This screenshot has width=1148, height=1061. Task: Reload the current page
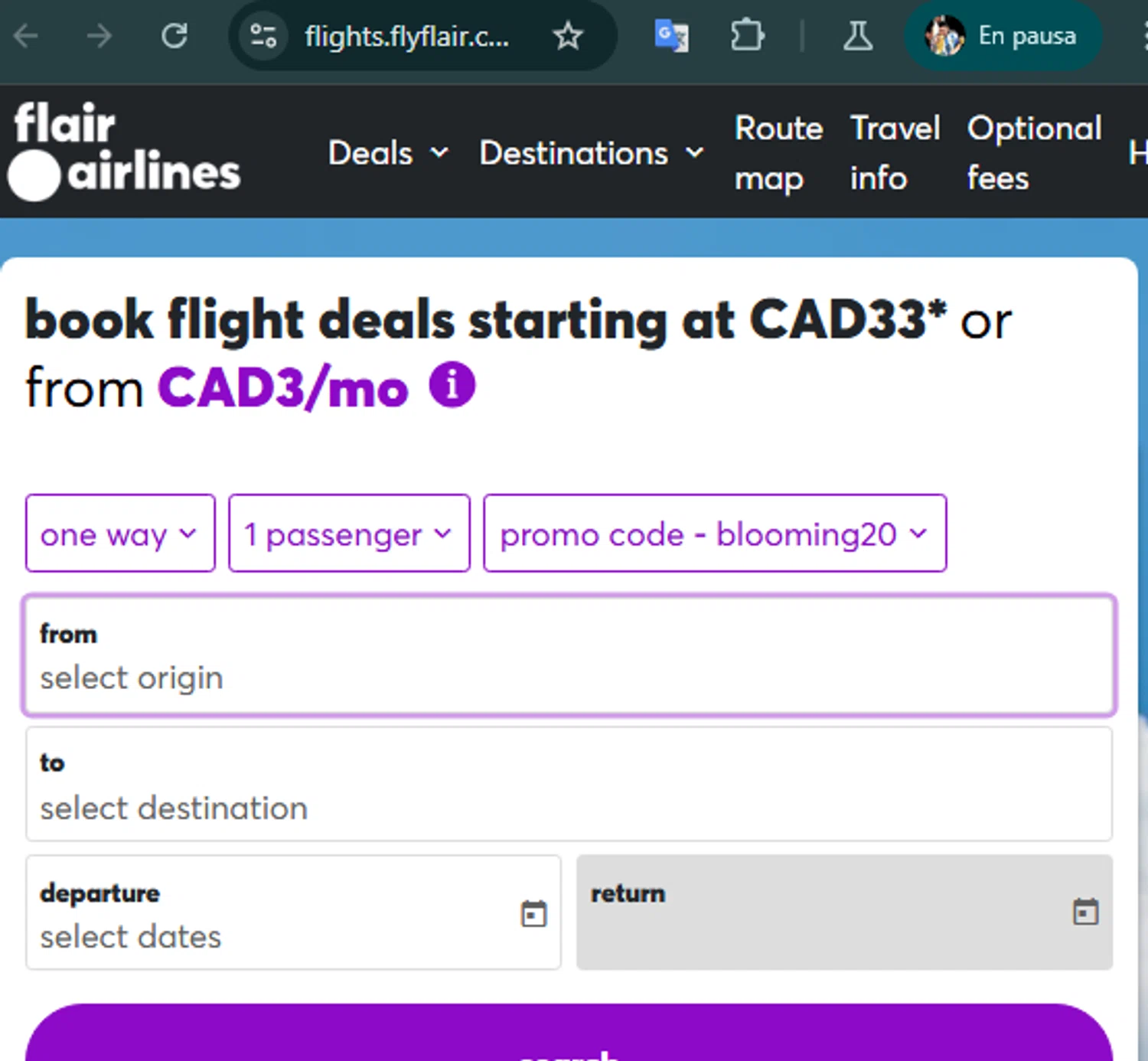click(174, 36)
